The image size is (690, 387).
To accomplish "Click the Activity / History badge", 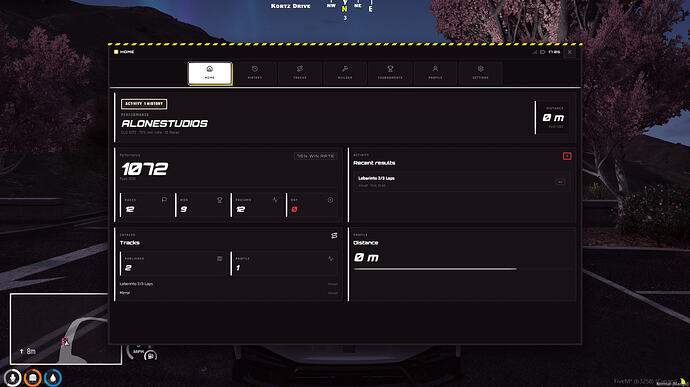I will (144, 104).
